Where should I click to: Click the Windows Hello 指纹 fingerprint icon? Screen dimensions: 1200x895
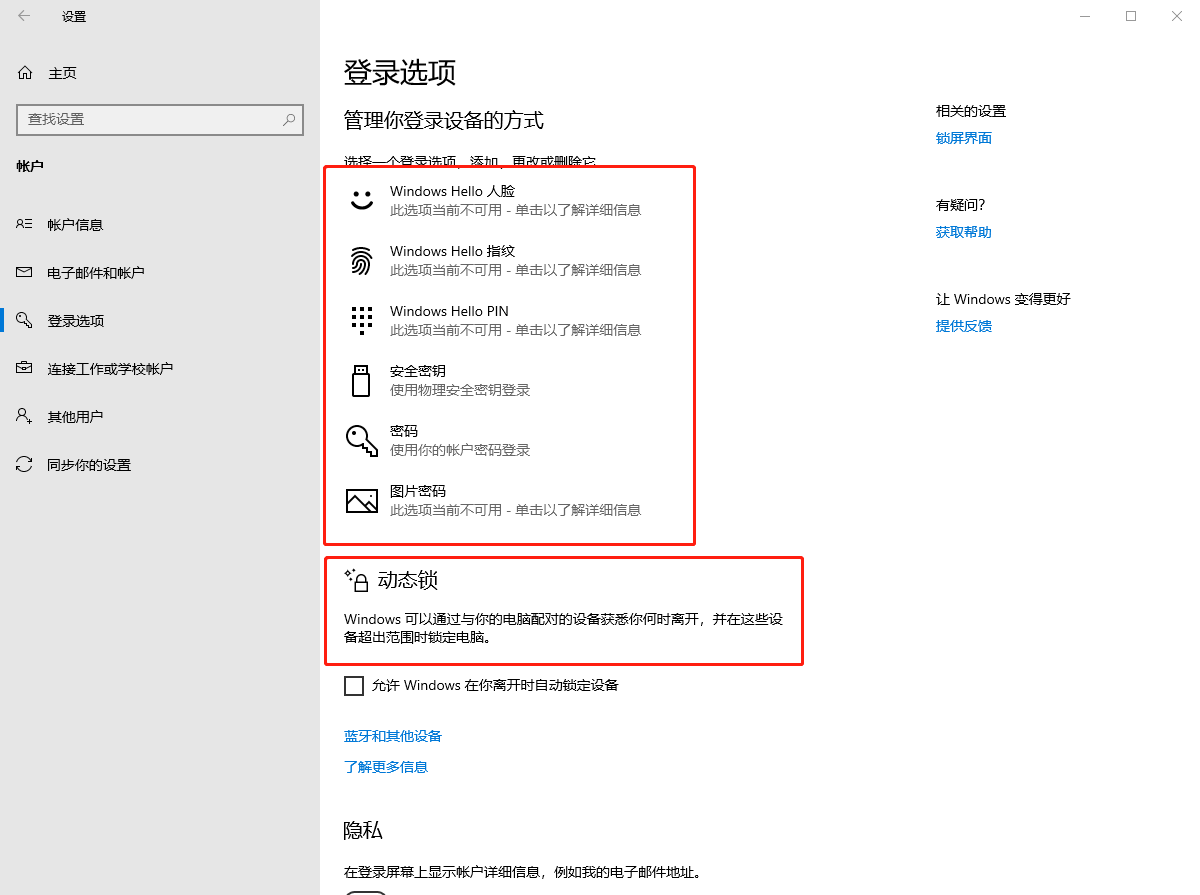pyautogui.click(x=361, y=258)
